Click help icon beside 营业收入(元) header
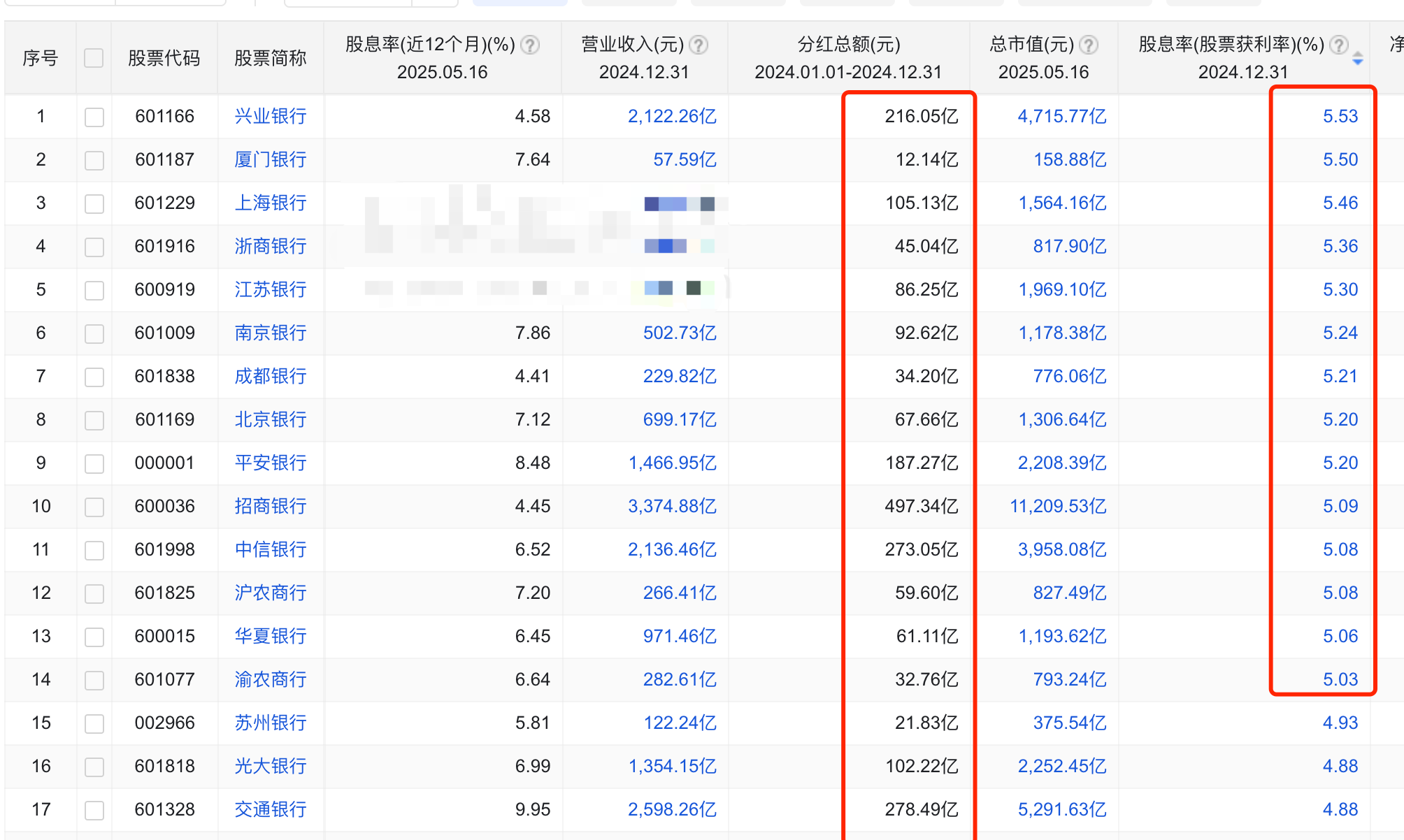The image size is (1404, 840). [698, 45]
